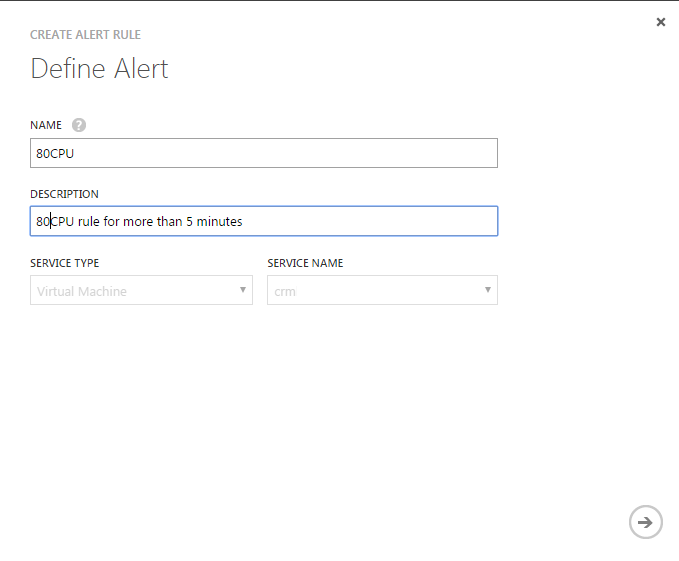Click the SERVICE NAME label
679x561 pixels.
click(x=305, y=263)
